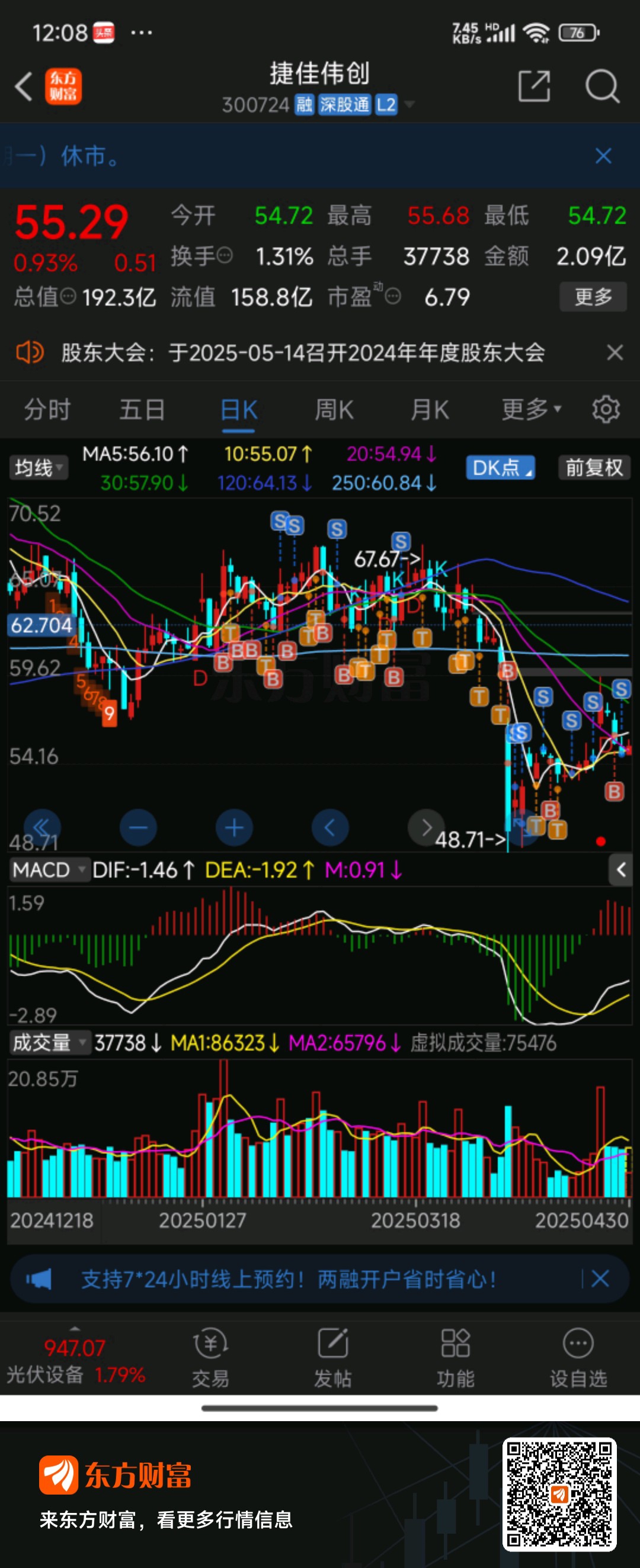Dismiss the shareholder meeting announcement
640x1568 pixels.
point(615,352)
